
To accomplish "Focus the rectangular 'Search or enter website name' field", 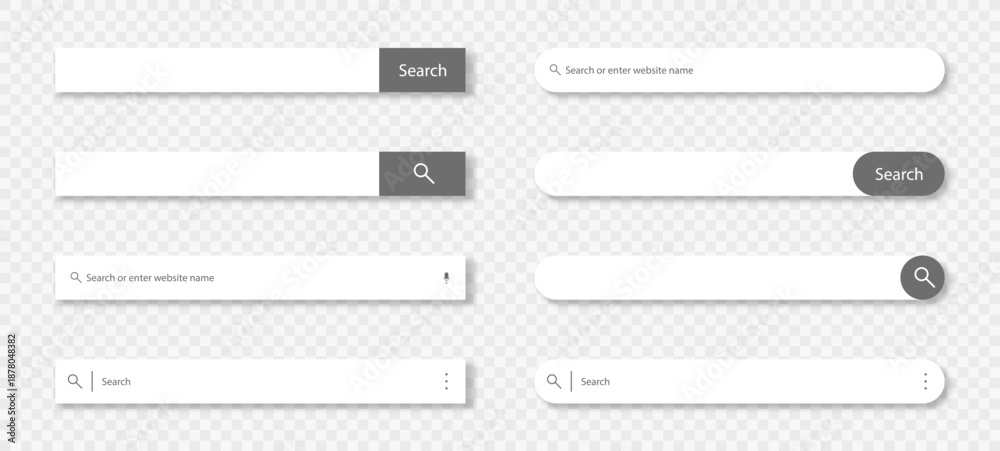I will [x=260, y=277].
